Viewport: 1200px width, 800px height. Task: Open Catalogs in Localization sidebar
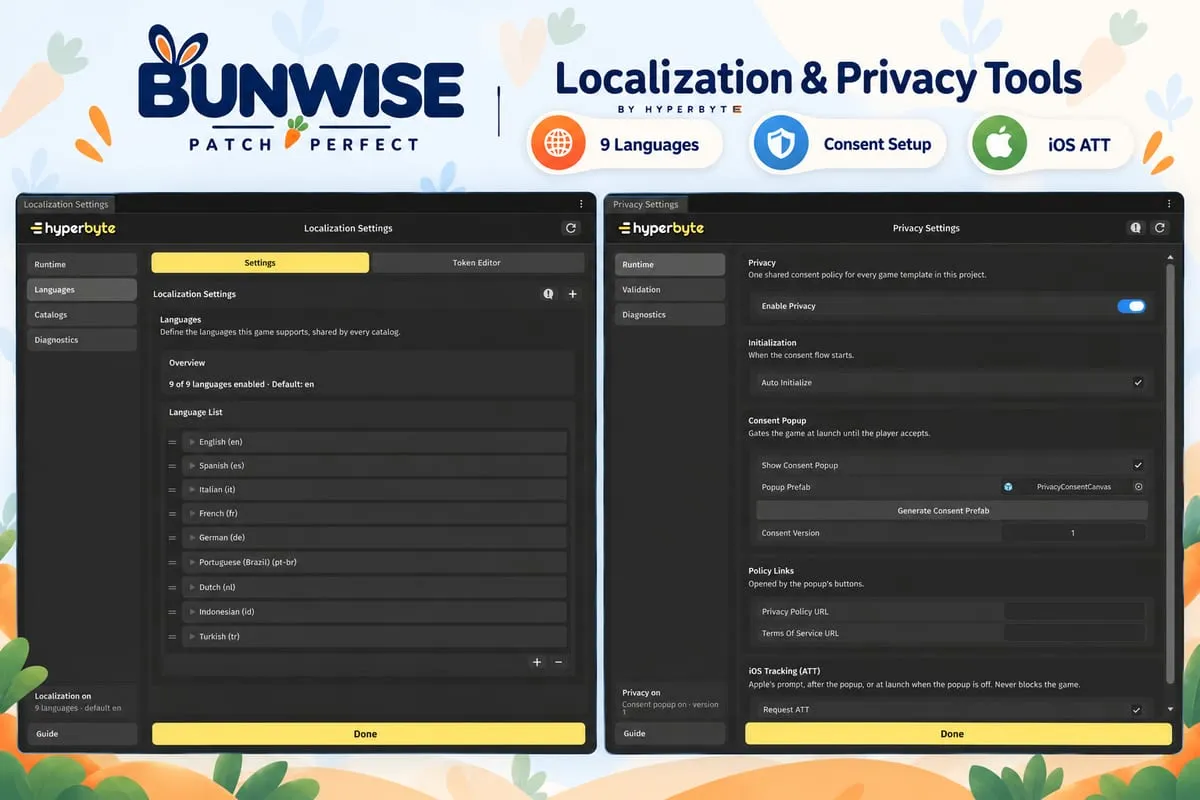click(x=82, y=315)
